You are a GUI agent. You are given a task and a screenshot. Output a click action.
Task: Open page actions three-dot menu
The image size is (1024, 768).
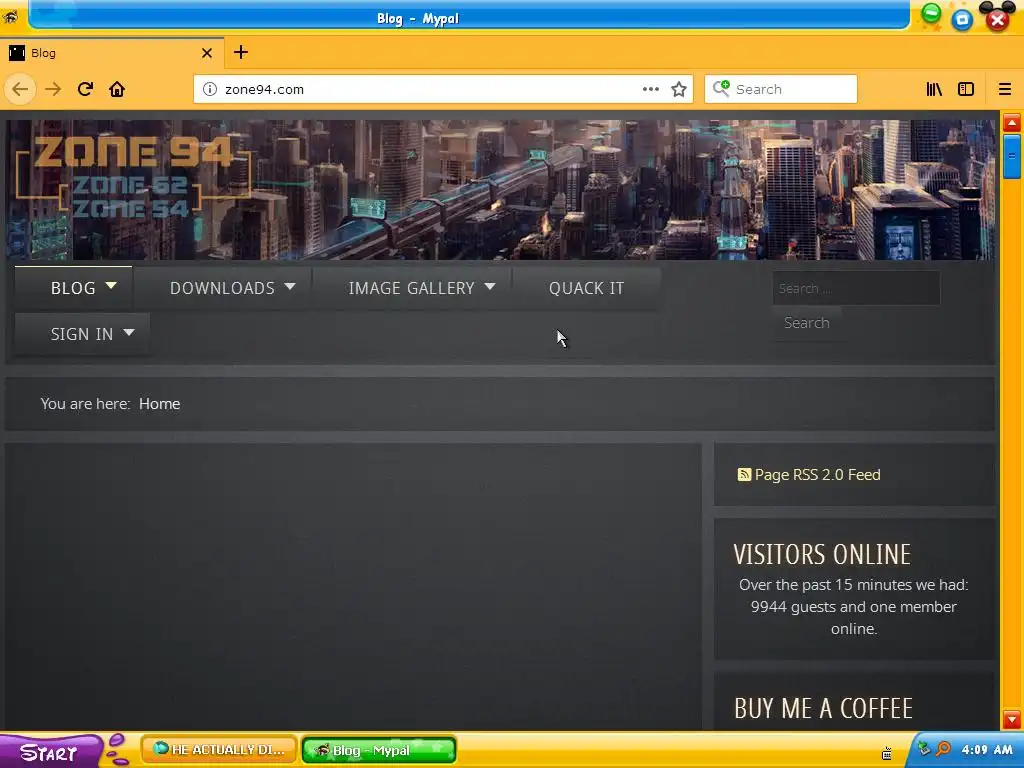(650, 89)
